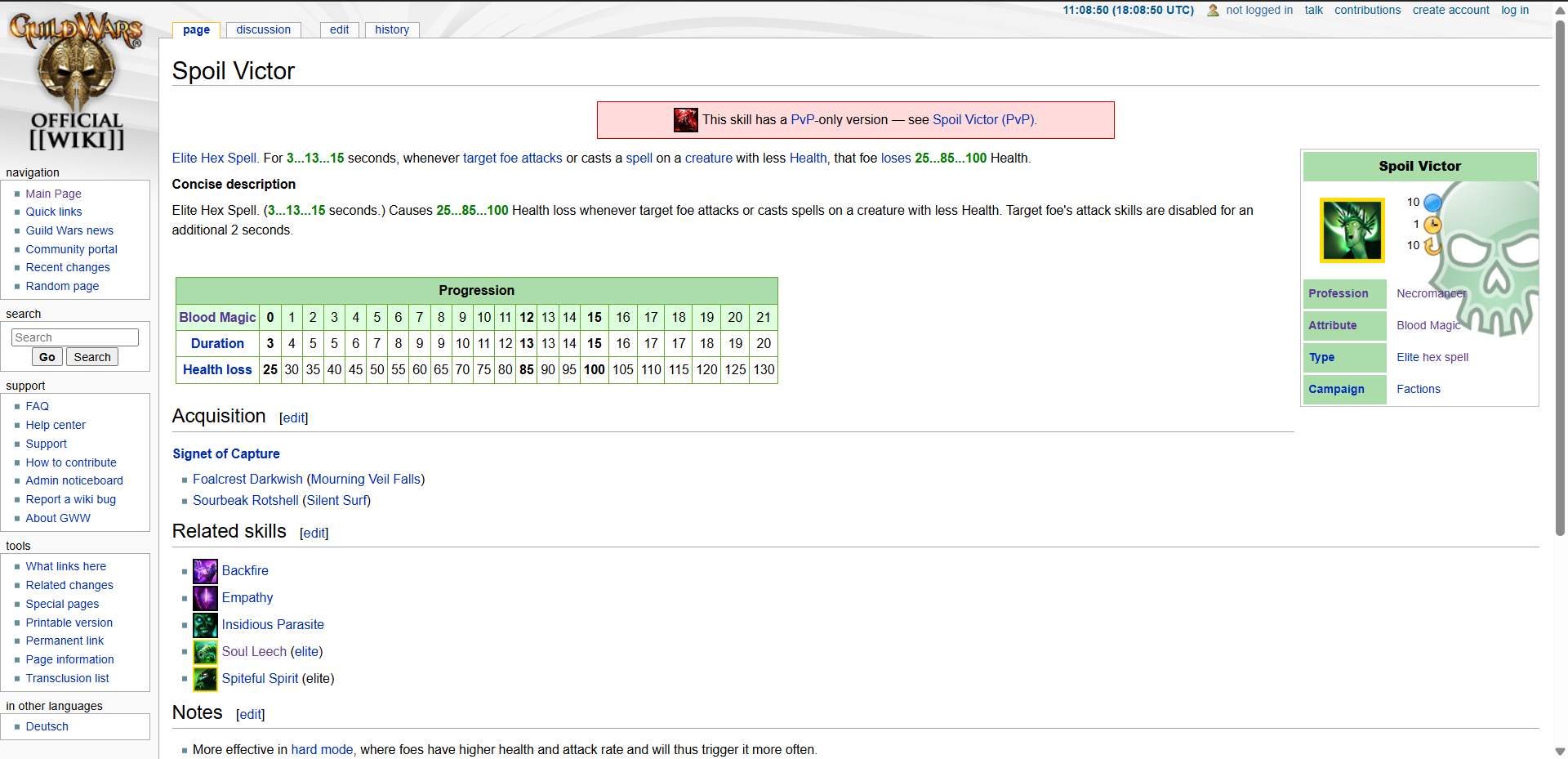The height and width of the screenshot is (759, 1568).
Task: Edit the Related skills section
Action: (x=314, y=534)
